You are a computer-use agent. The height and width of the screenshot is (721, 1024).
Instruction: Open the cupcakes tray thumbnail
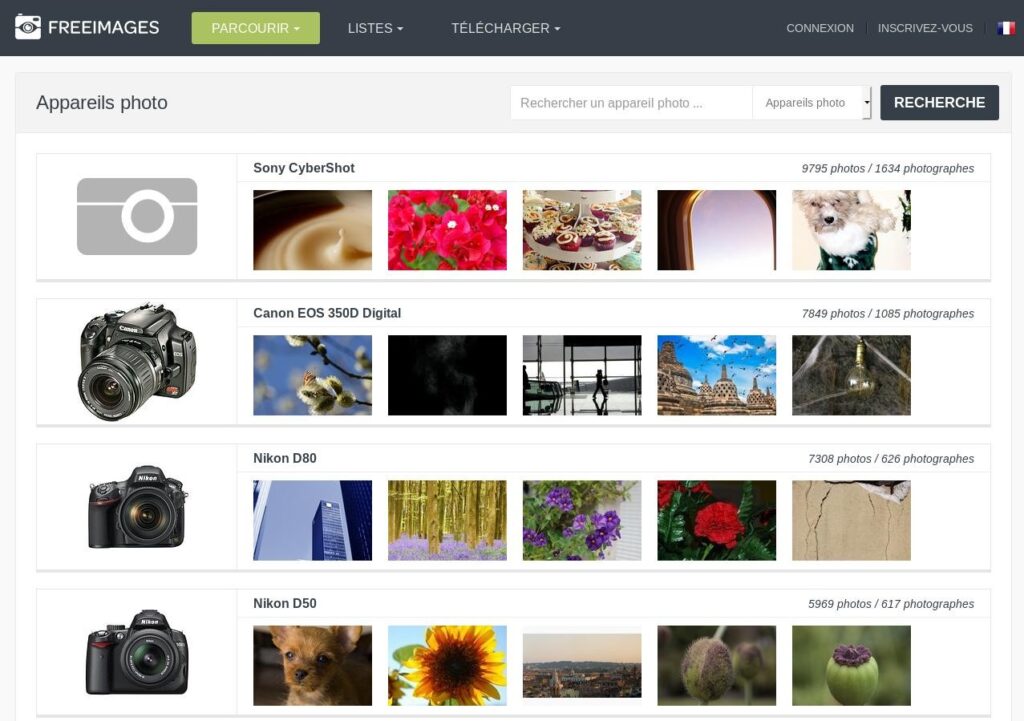(x=582, y=230)
